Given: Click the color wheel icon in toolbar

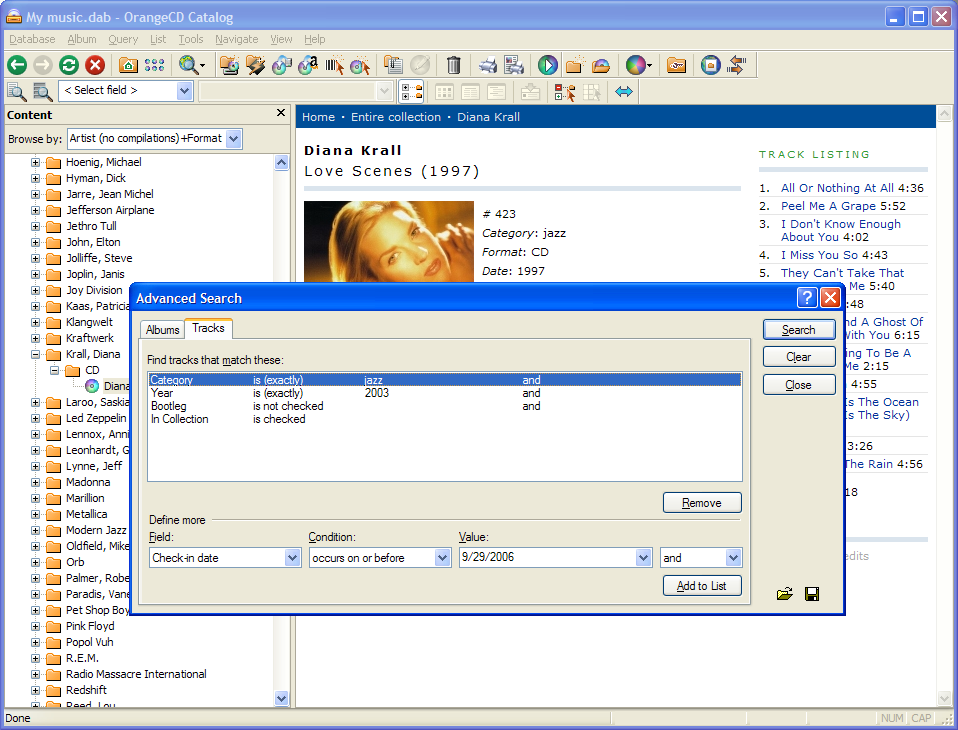Looking at the screenshot, I should pos(635,65).
